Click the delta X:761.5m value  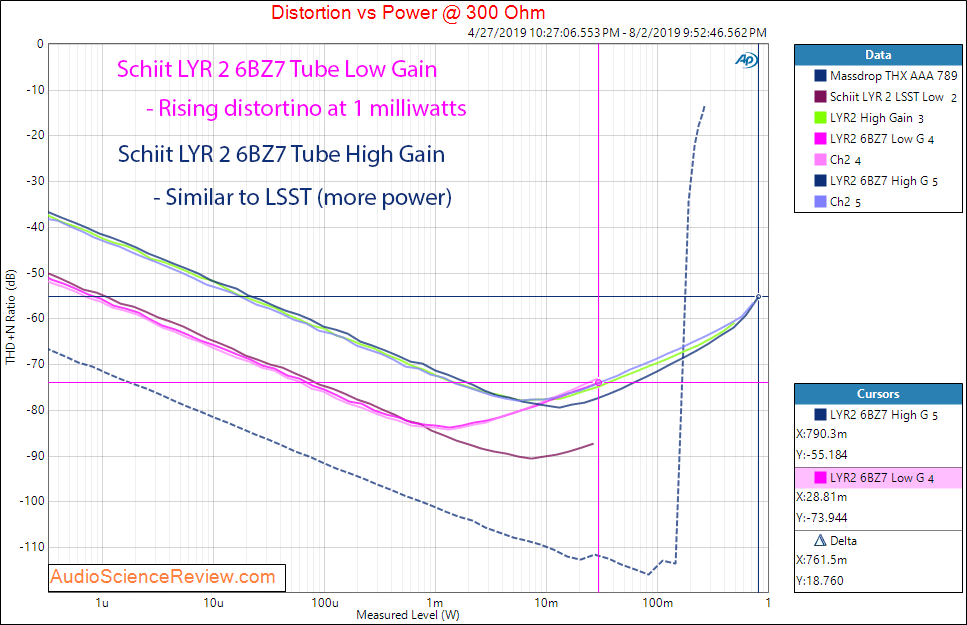pos(821,560)
